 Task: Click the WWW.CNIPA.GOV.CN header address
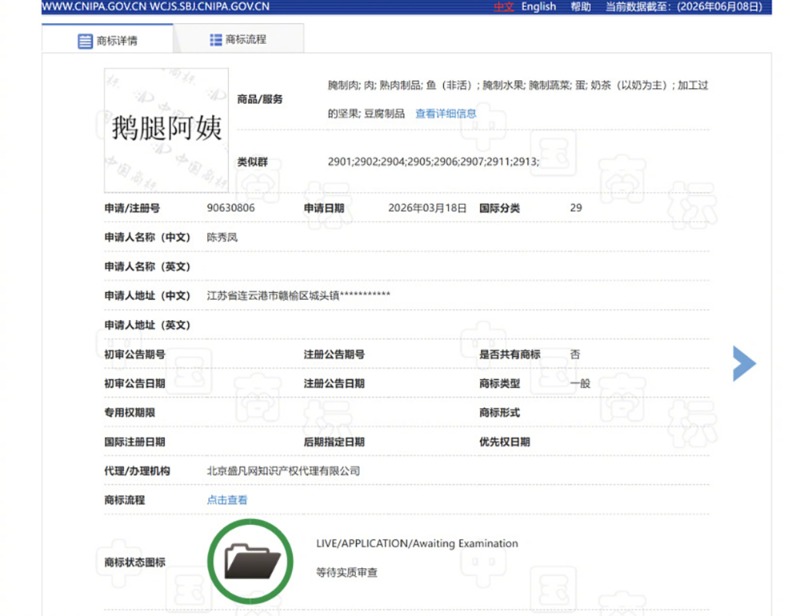94,7
